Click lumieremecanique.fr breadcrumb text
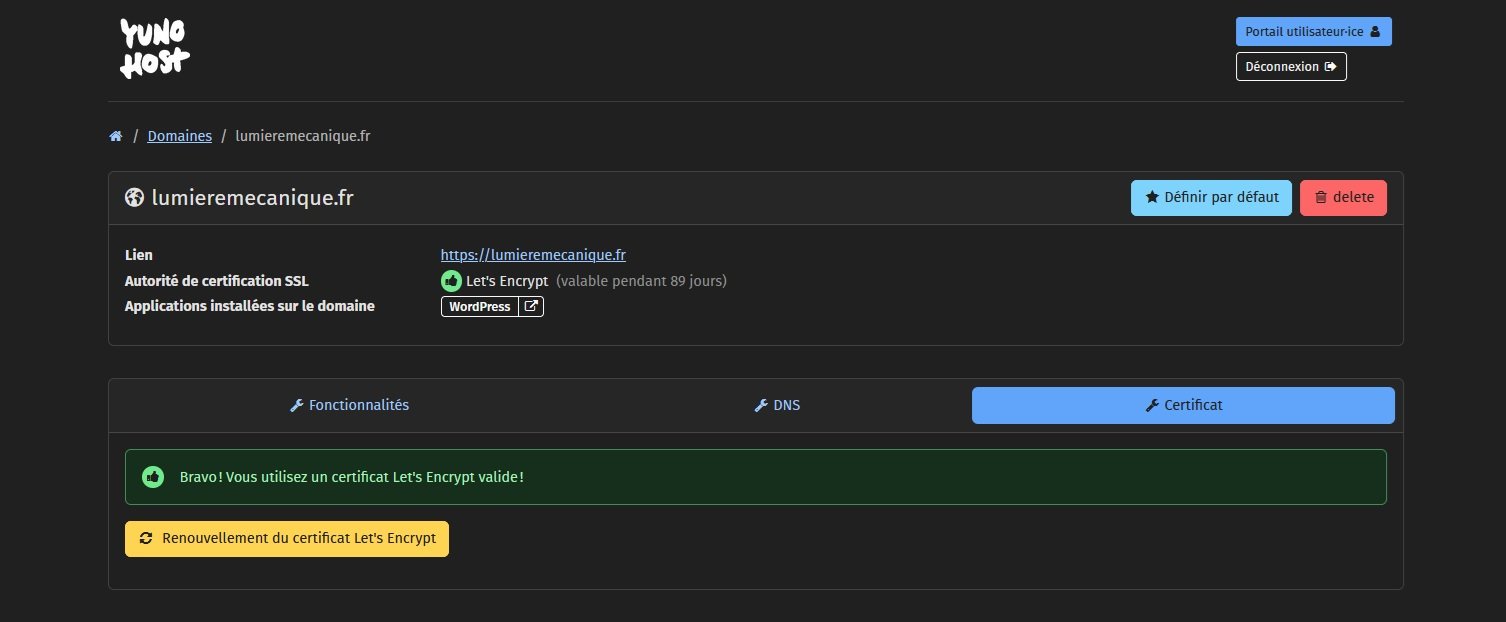Image resolution: width=1506 pixels, height=622 pixels. [x=303, y=136]
